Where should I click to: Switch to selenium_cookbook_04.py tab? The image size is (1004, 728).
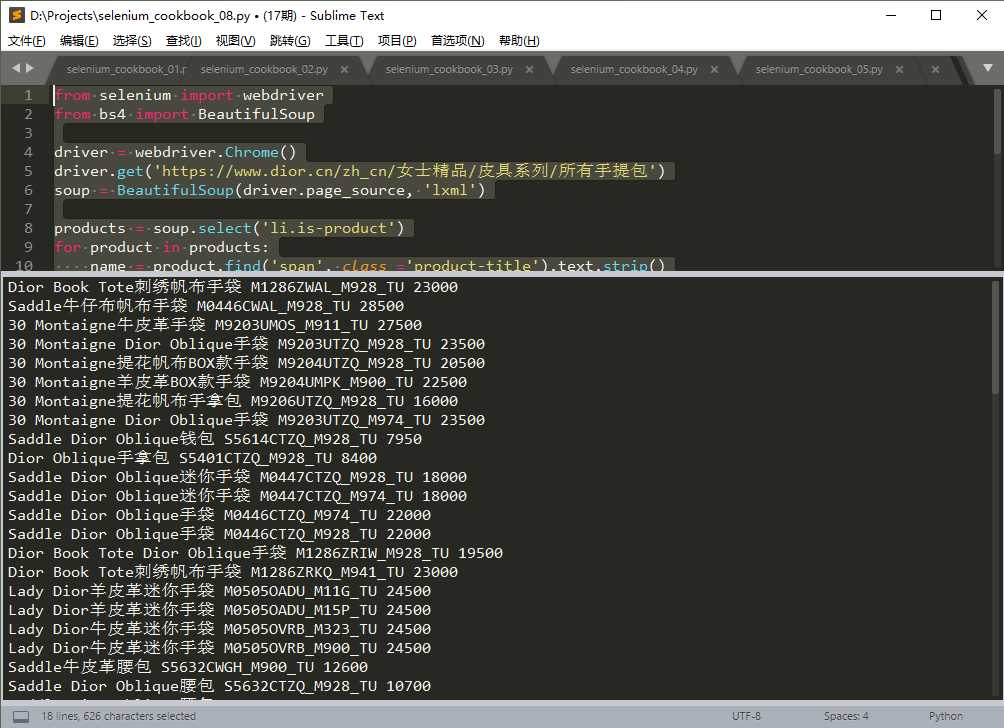click(x=634, y=69)
